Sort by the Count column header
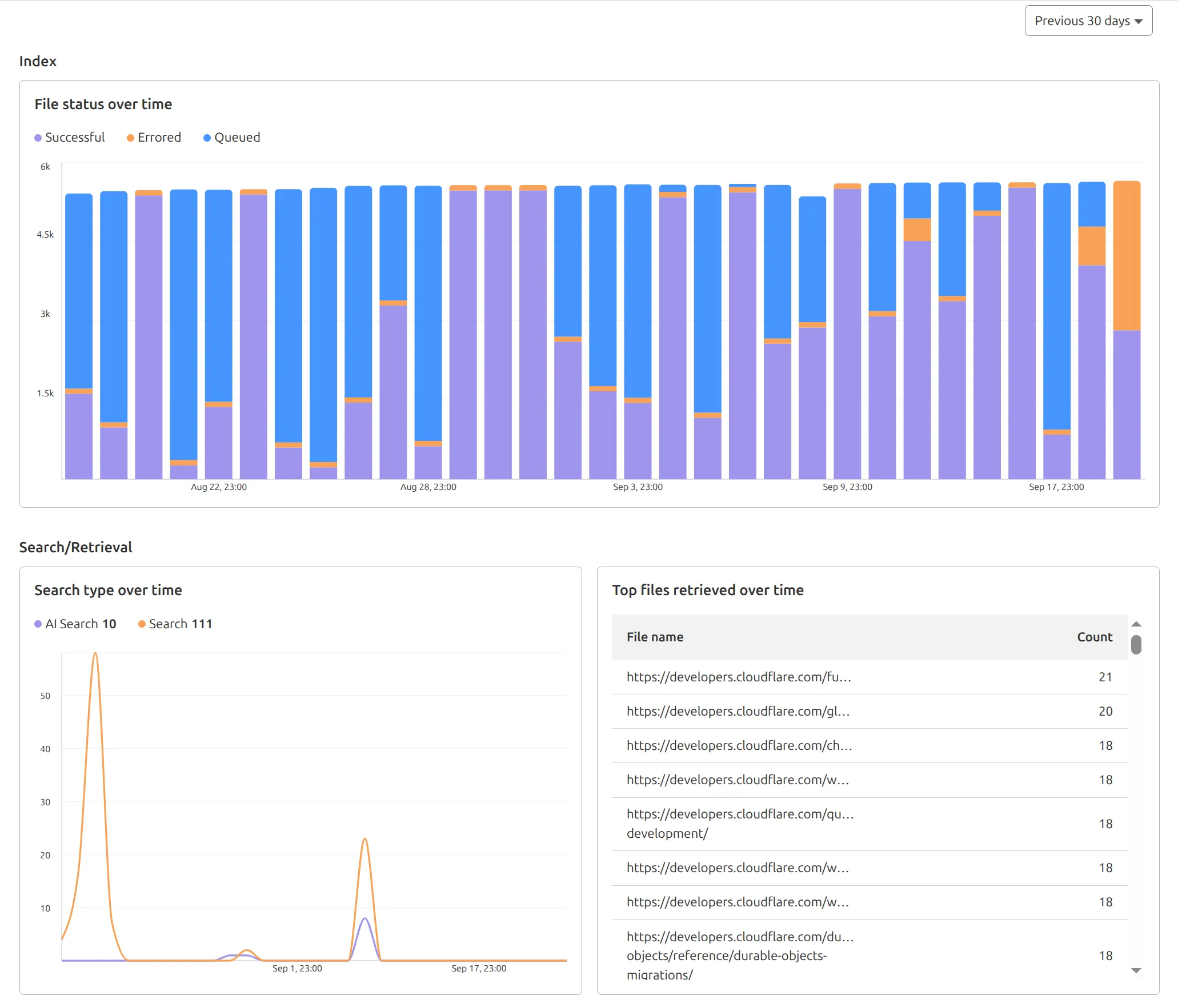 tap(1094, 637)
